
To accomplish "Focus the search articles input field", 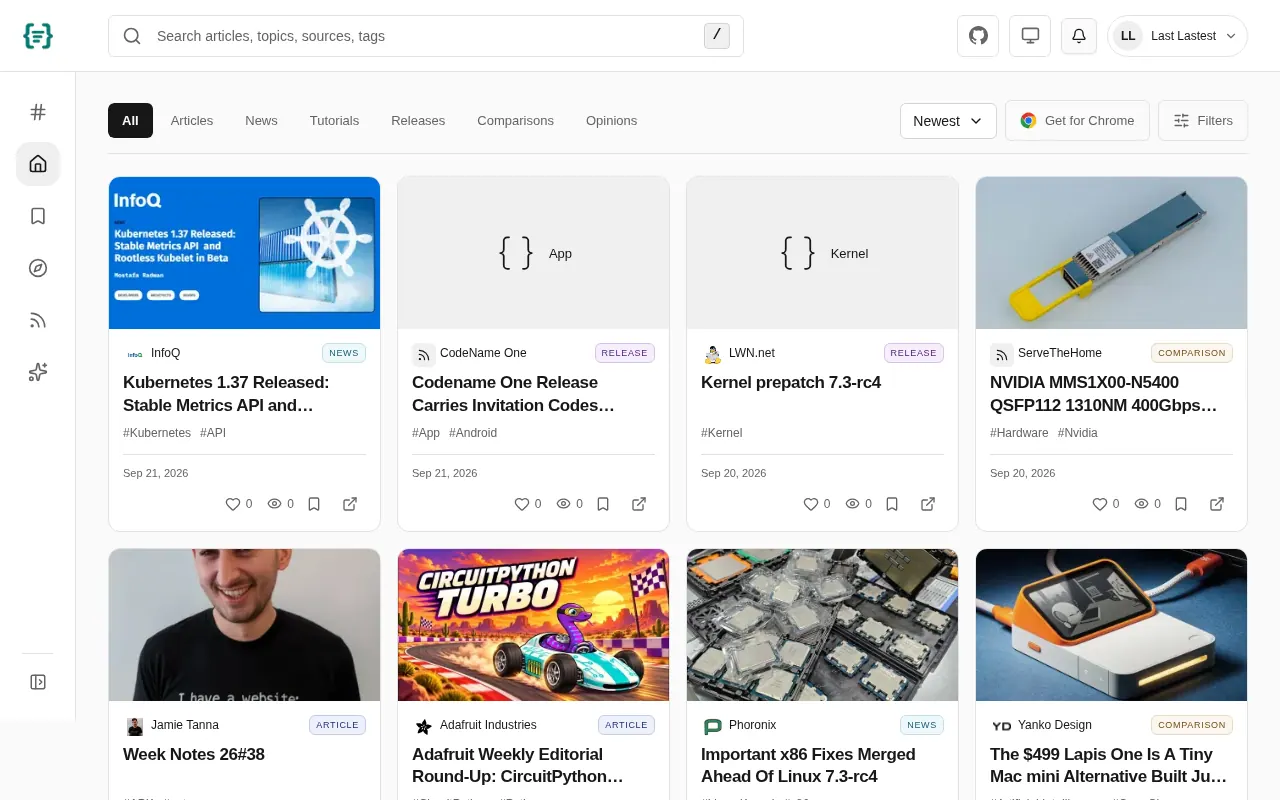I will tap(426, 36).
